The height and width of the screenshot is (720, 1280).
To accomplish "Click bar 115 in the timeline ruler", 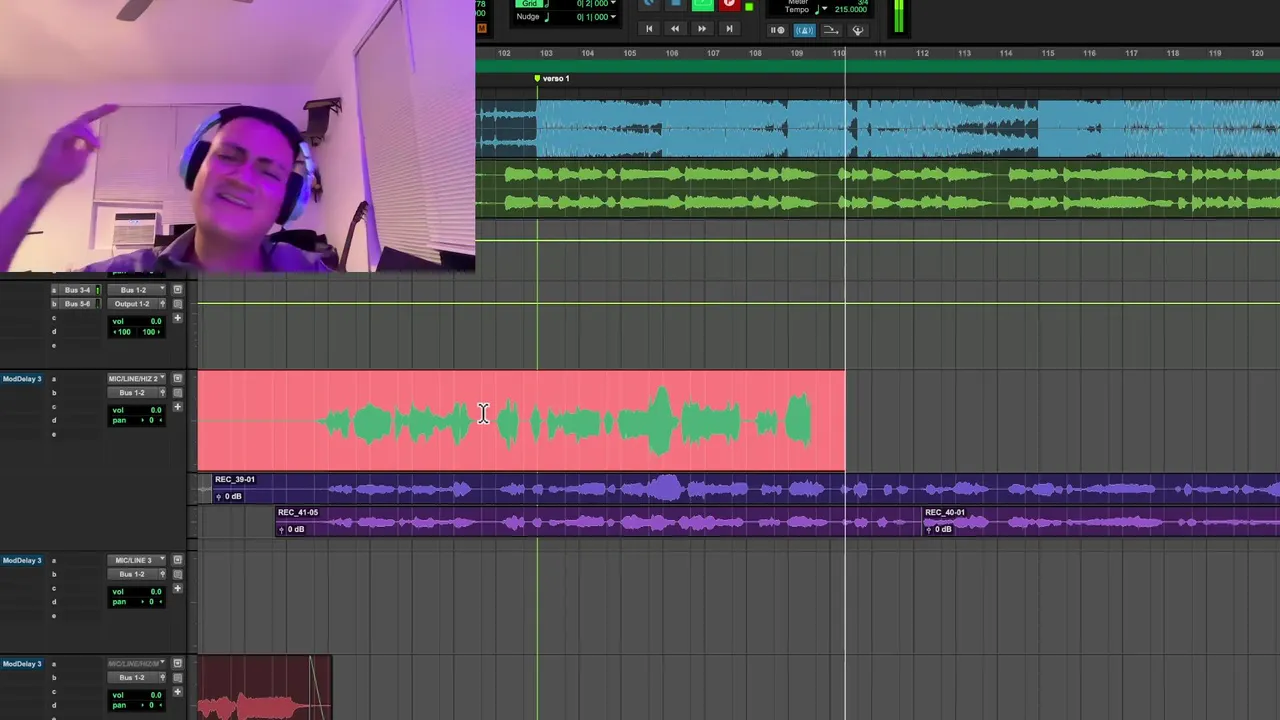I will pyautogui.click(x=1047, y=53).
